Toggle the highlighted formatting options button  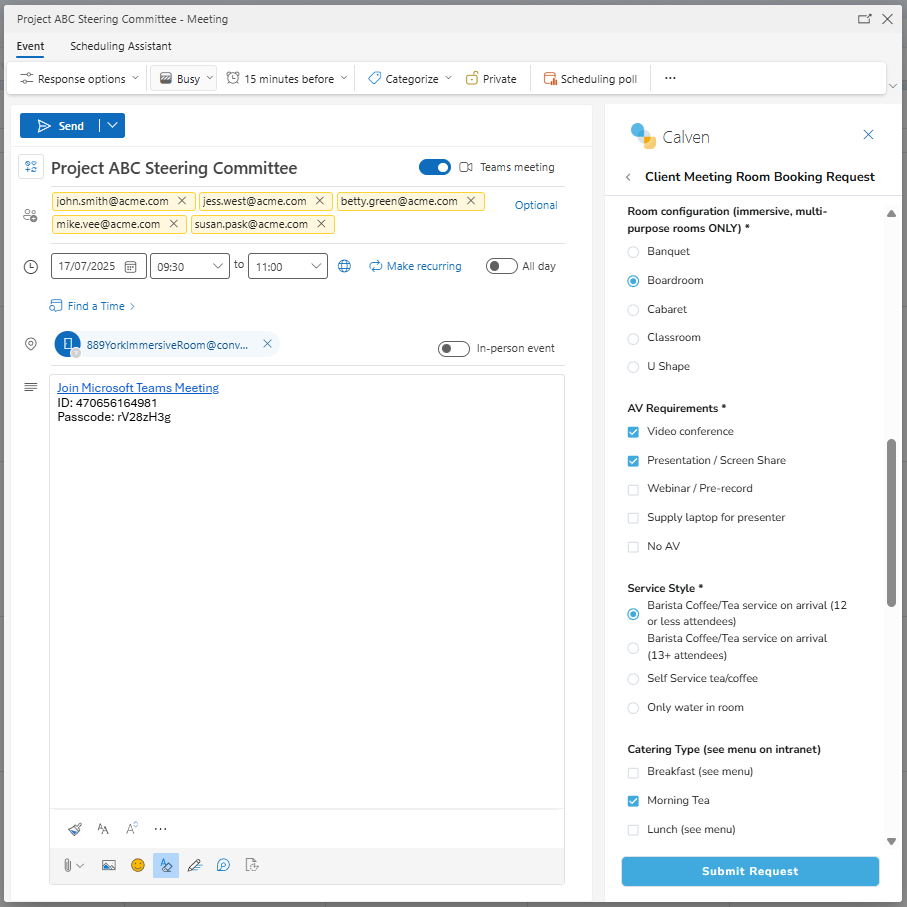(x=166, y=865)
